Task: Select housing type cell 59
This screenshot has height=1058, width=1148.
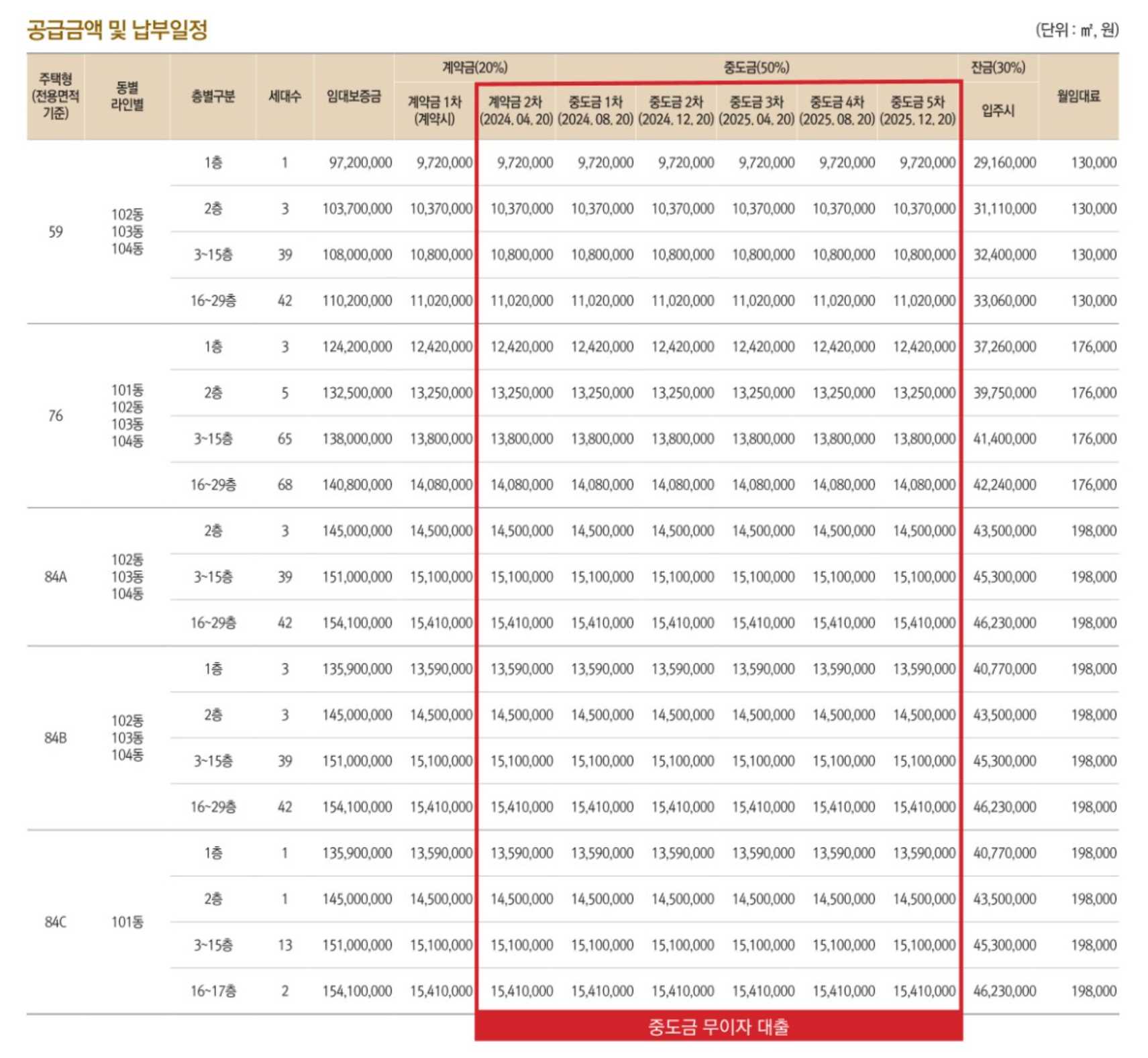Action: point(56,232)
